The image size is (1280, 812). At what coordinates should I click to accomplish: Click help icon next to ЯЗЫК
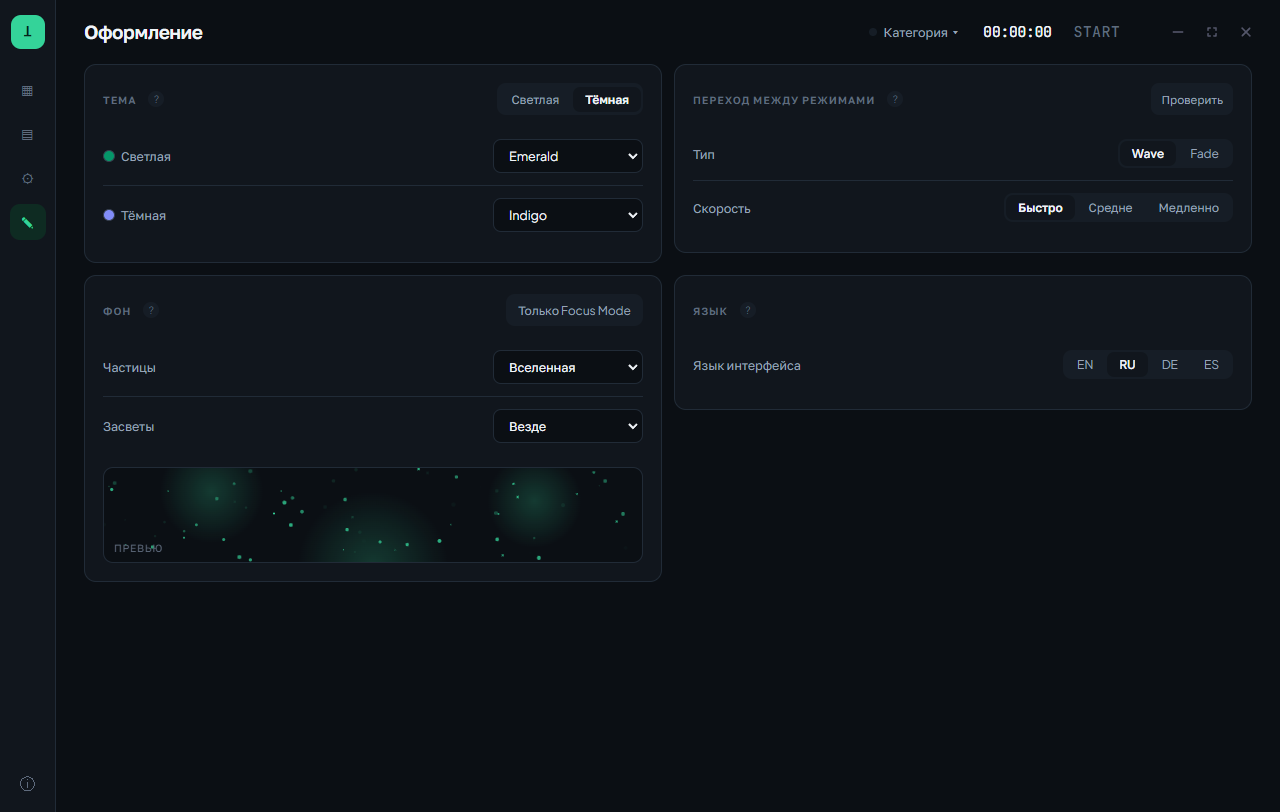(748, 311)
